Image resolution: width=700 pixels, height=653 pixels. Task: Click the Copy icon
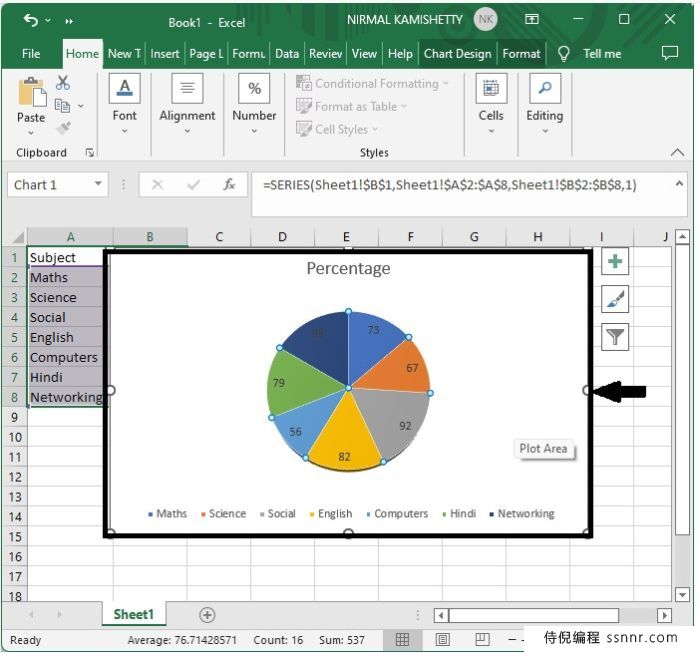(x=62, y=106)
